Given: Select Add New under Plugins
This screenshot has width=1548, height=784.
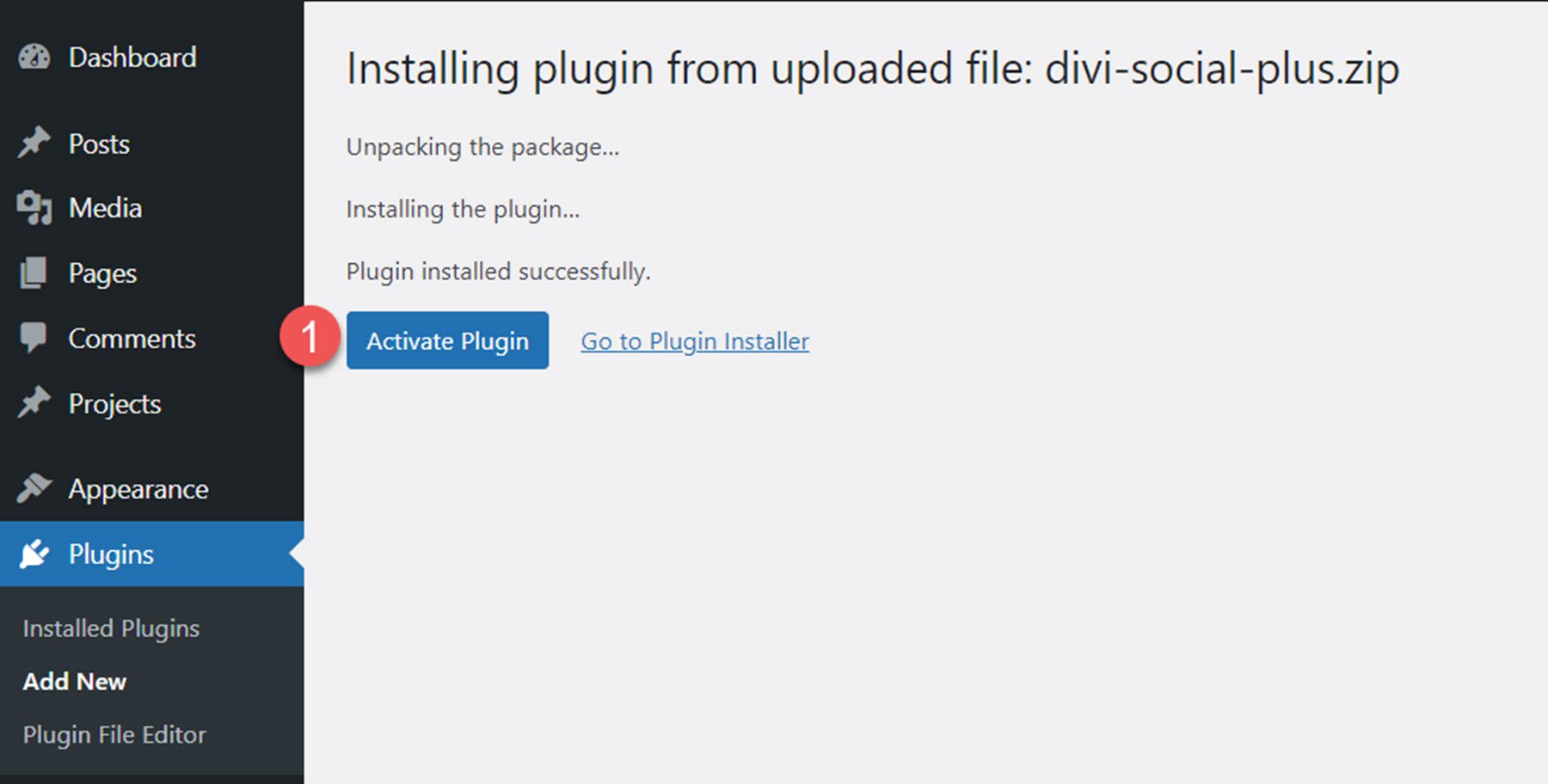Looking at the screenshot, I should coord(74,681).
